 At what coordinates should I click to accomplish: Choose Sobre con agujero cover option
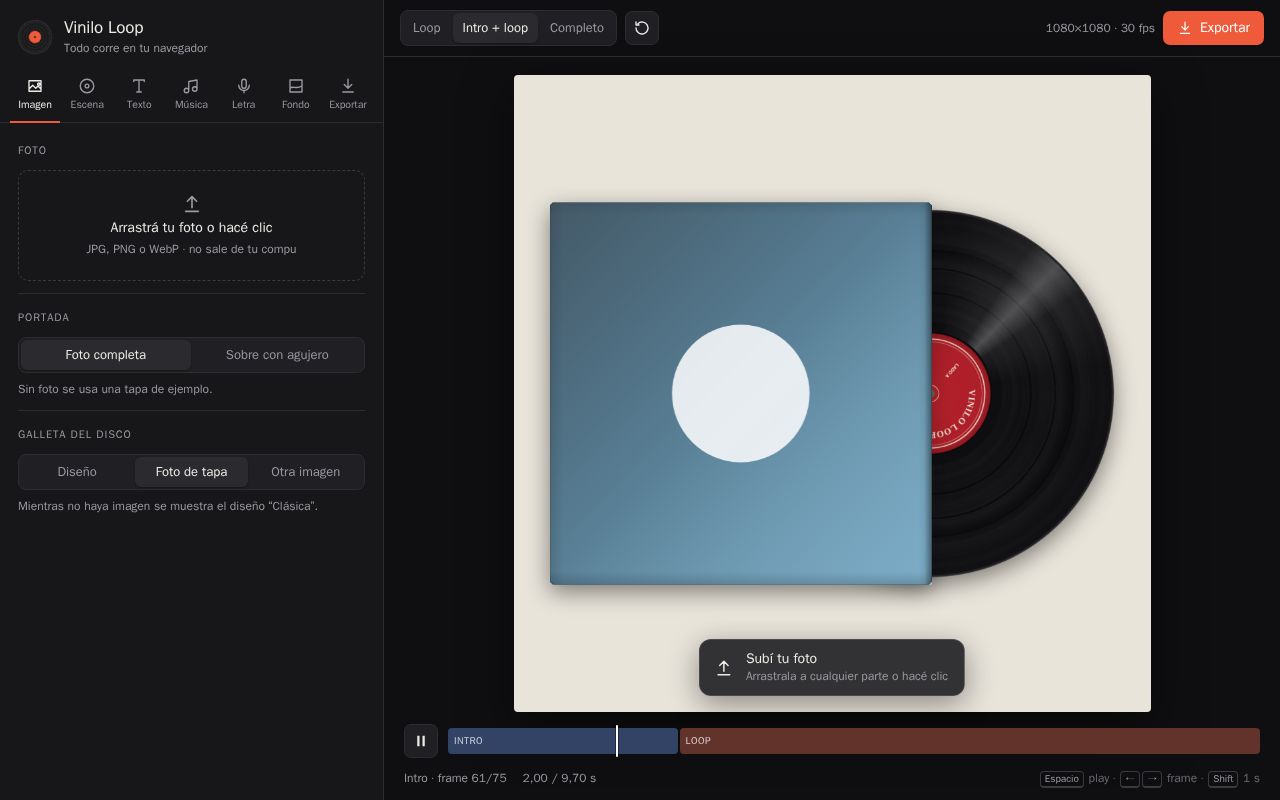click(x=277, y=355)
